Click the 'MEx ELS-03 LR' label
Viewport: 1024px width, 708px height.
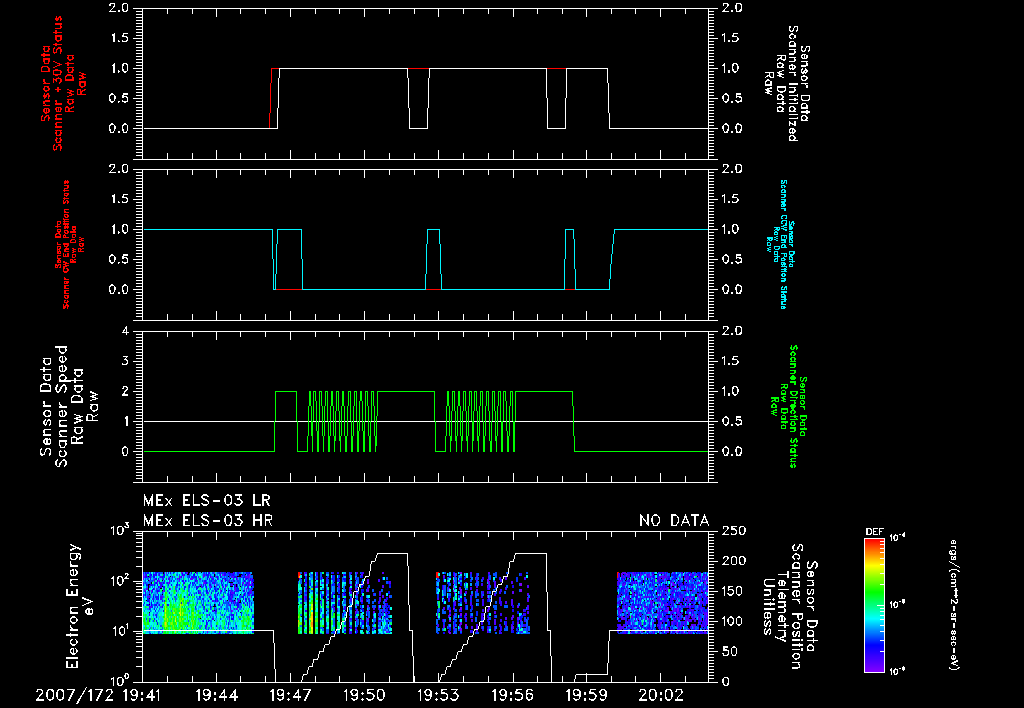click(206, 501)
